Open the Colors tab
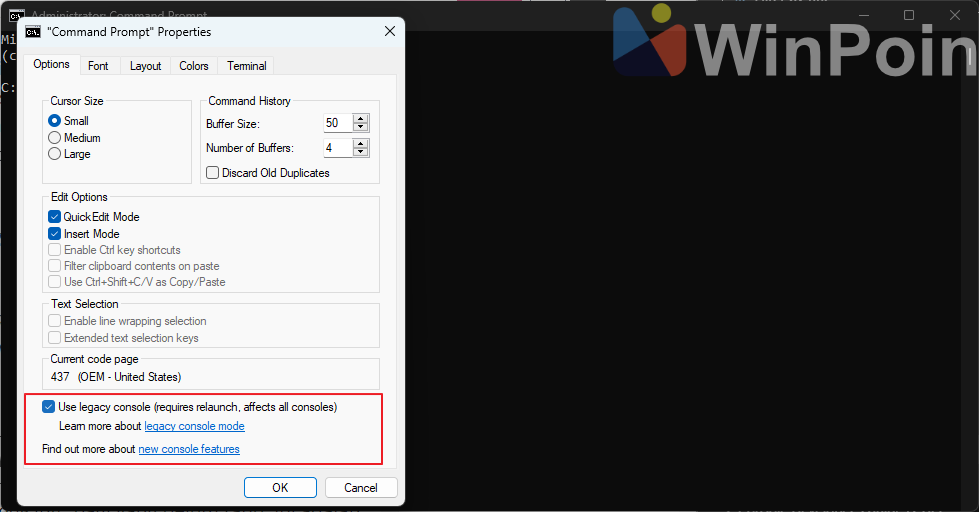This screenshot has height=512, width=979. pyautogui.click(x=194, y=66)
